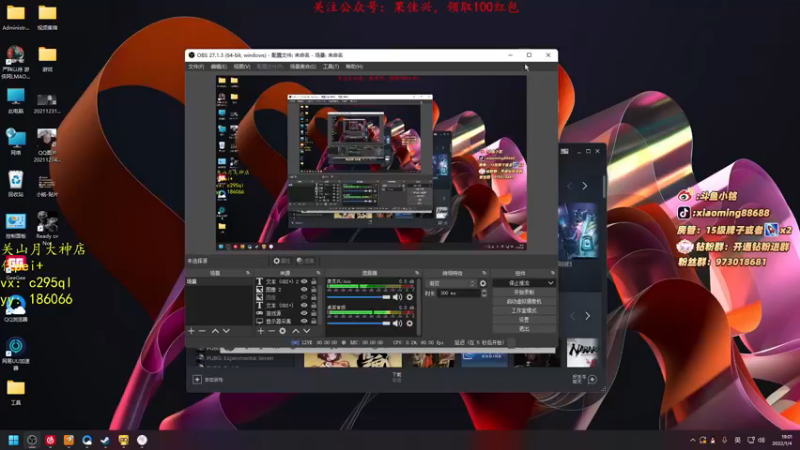Click the 时长 duration field showing 300 ms
This screenshot has height=450, width=800.
(459, 293)
